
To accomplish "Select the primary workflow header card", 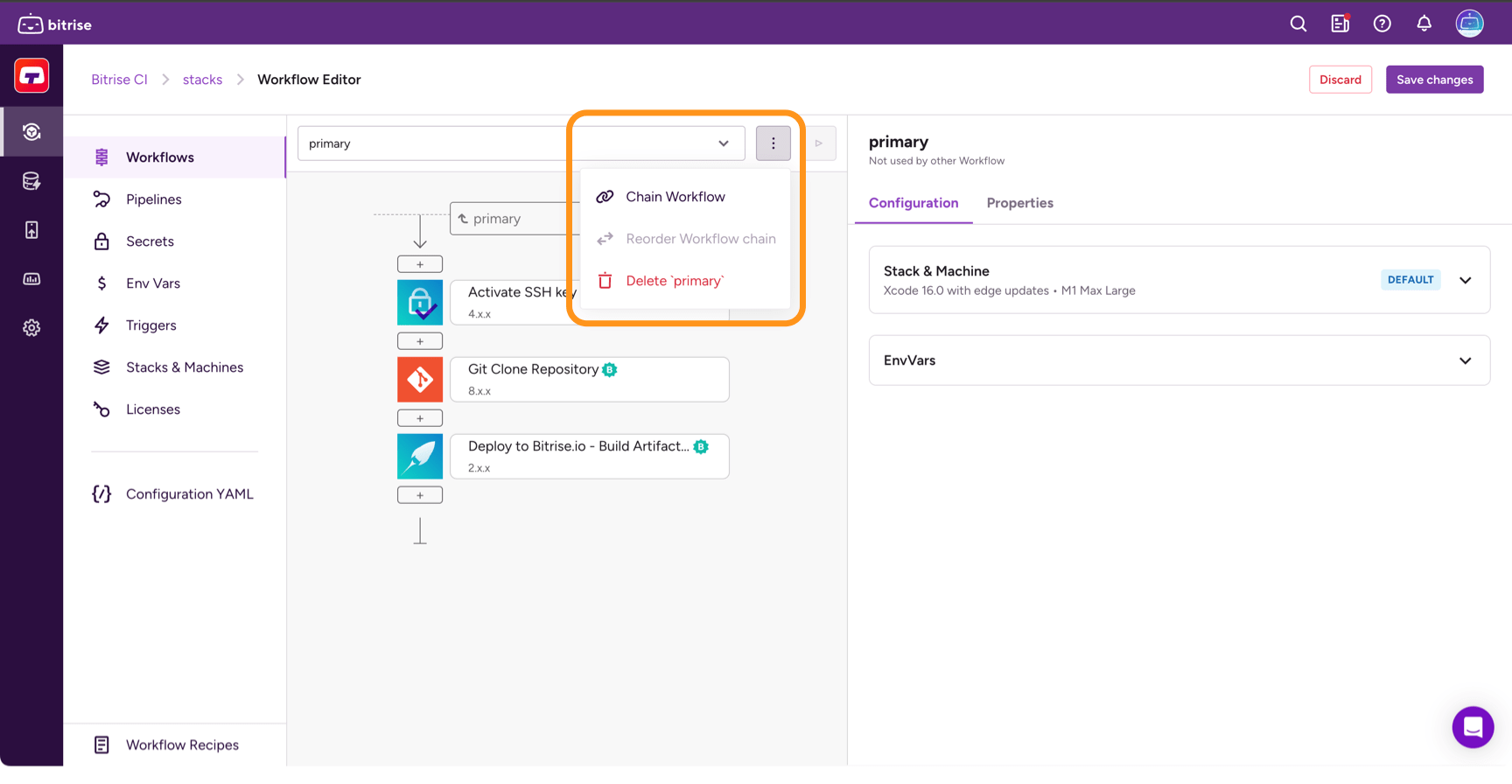I will coord(514,219).
